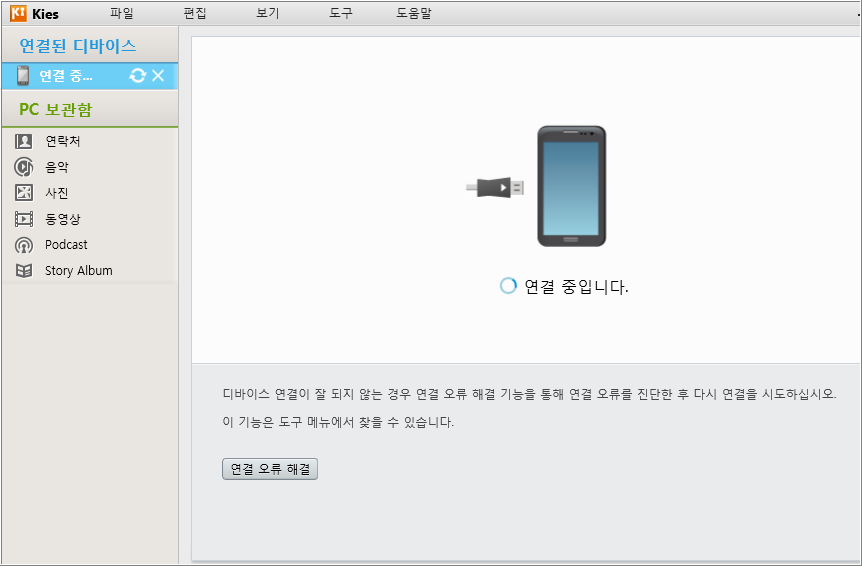Open the 도움말 menu

tap(414, 13)
